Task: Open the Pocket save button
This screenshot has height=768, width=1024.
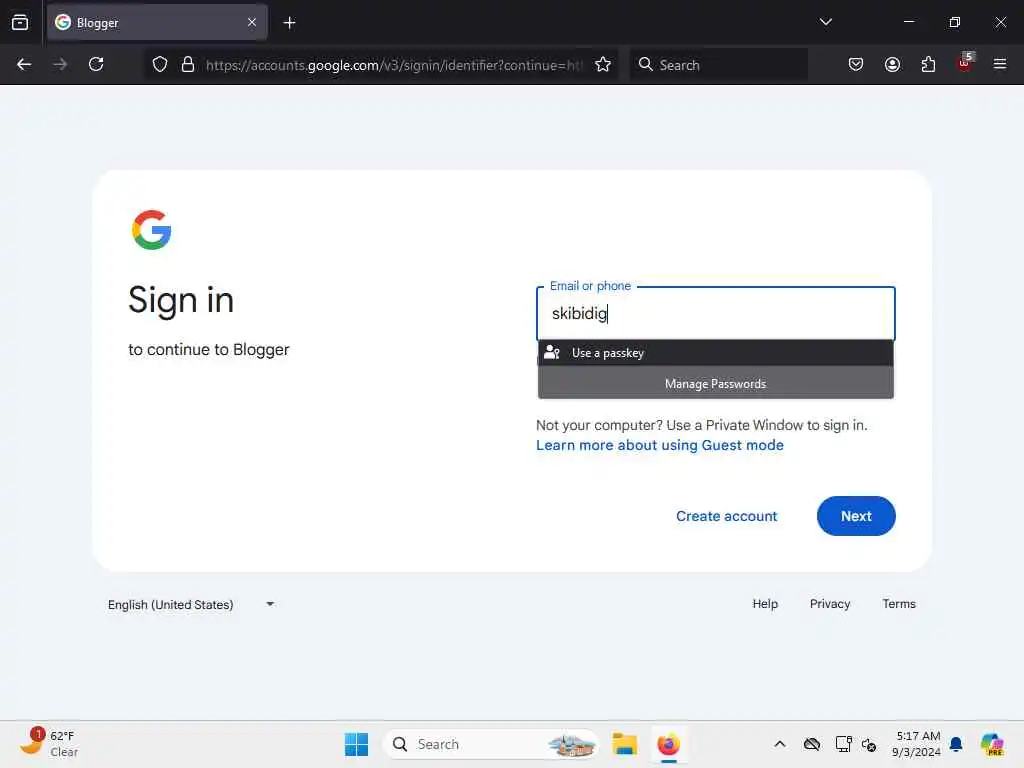Action: (x=856, y=64)
